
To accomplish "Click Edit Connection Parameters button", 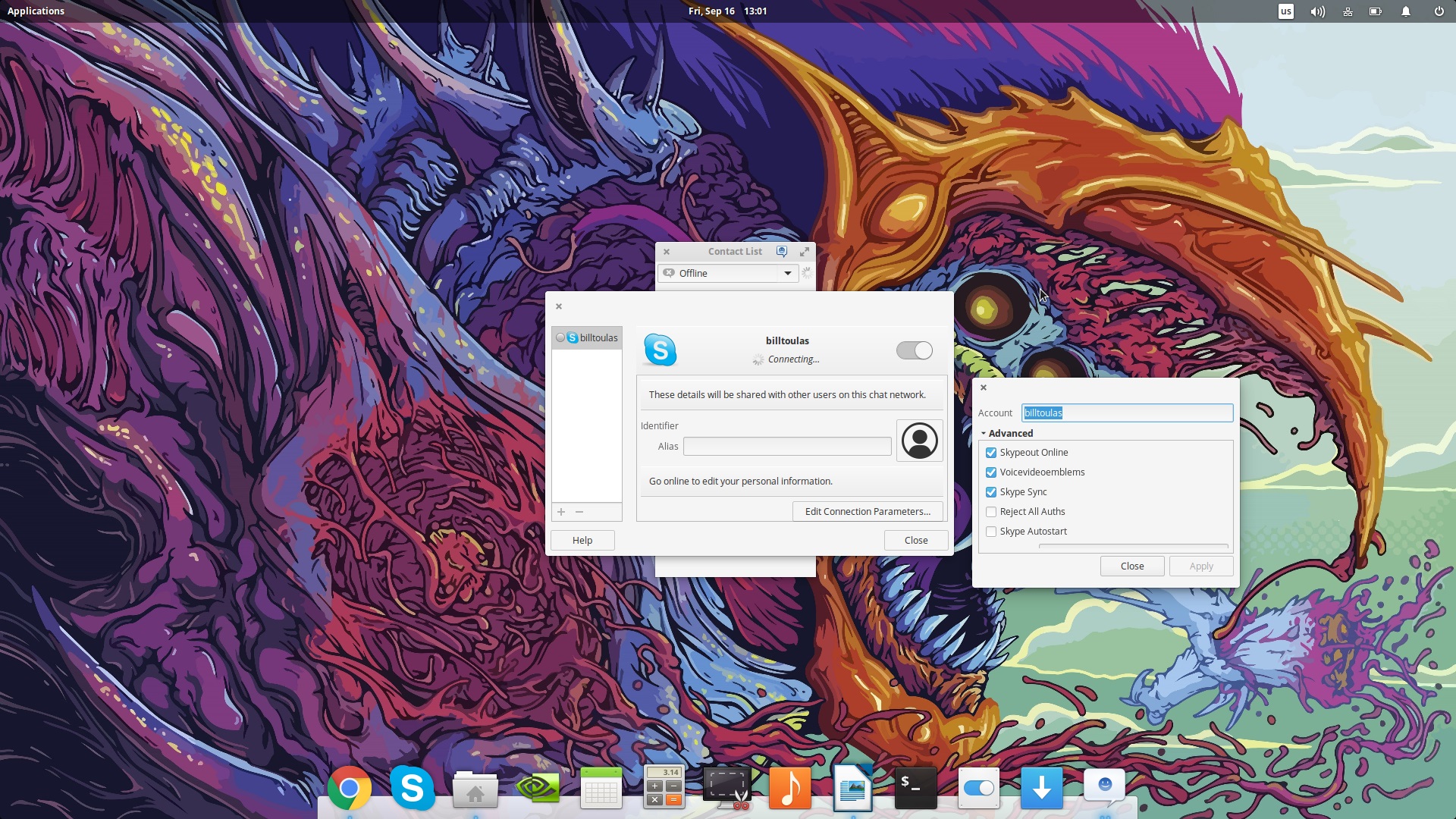I will coord(868,512).
